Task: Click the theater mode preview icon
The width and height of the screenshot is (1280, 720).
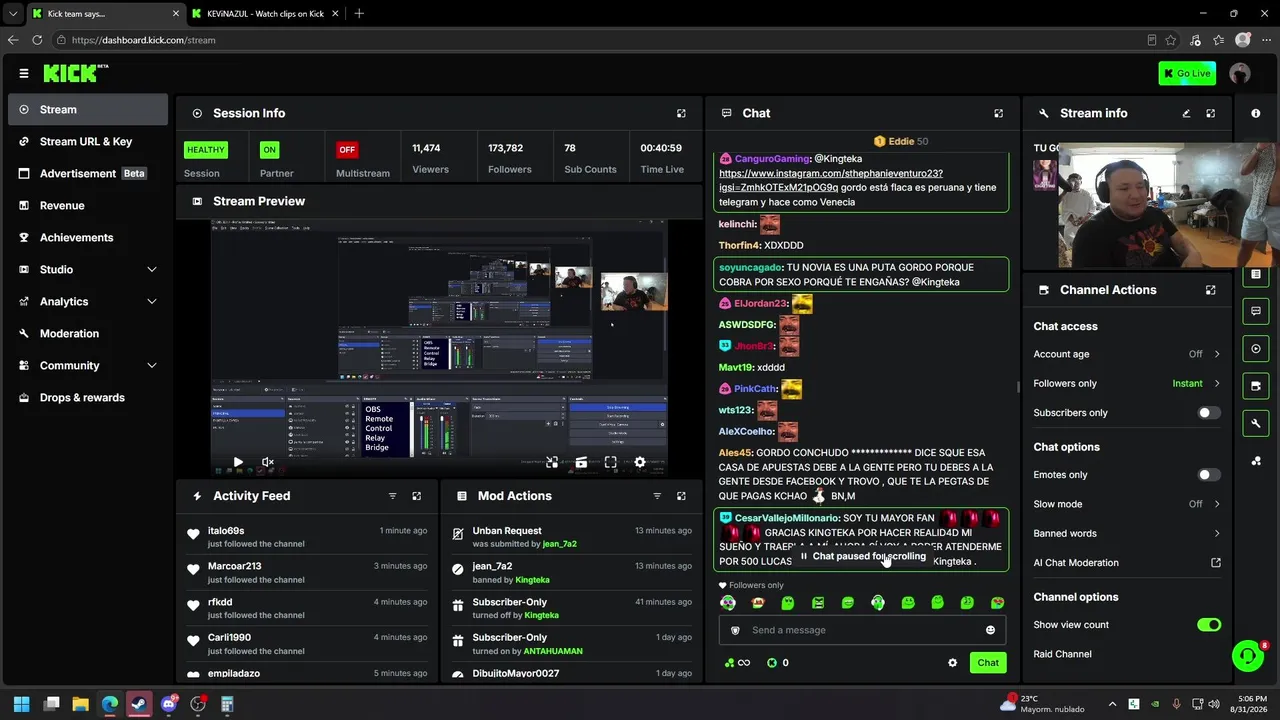Action: click(x=581, y=463)
